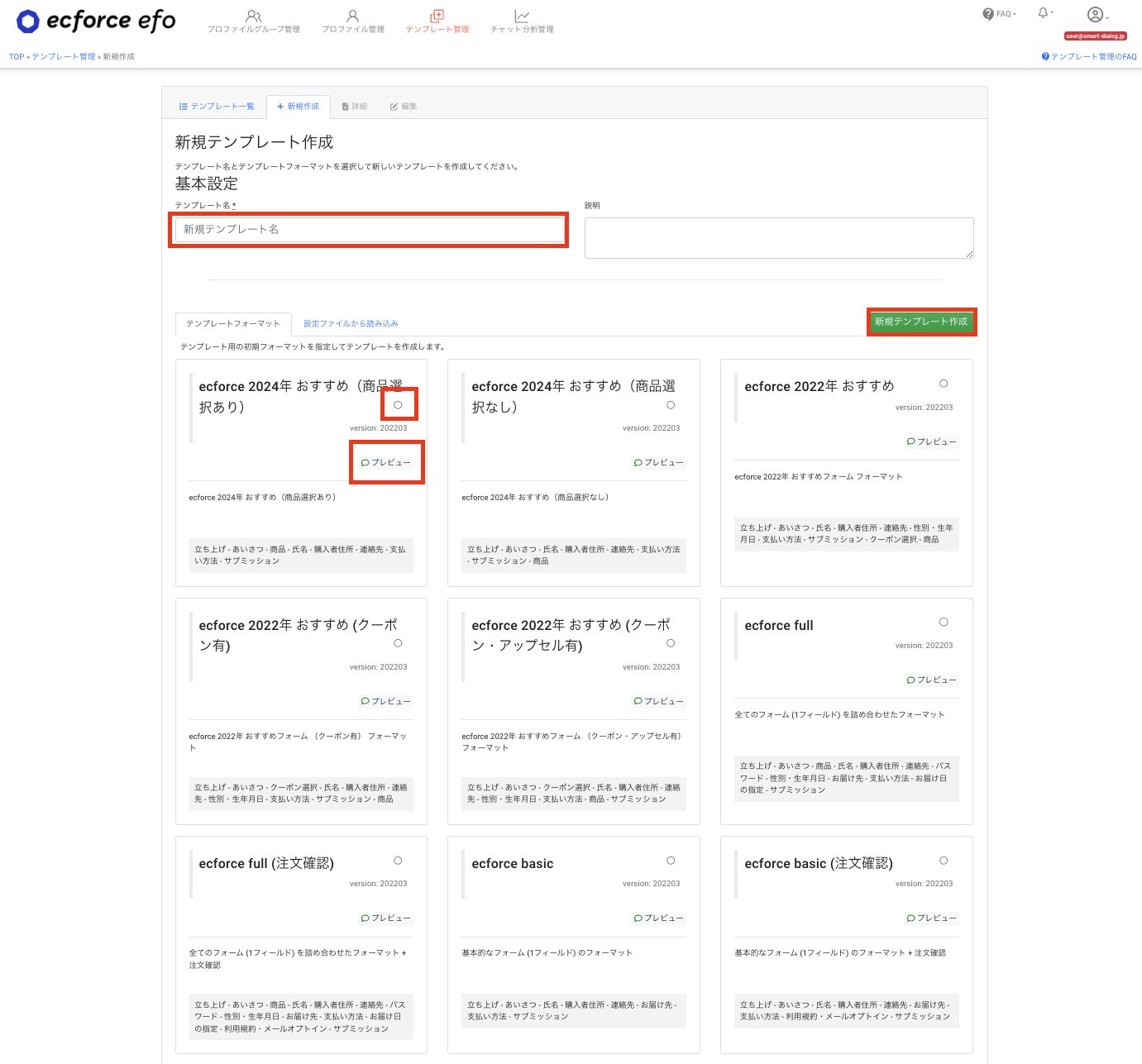Open the チャット分析管理 analytics icon
1142x1064 pixels.
pyautogui.click(x=520, y=15)
